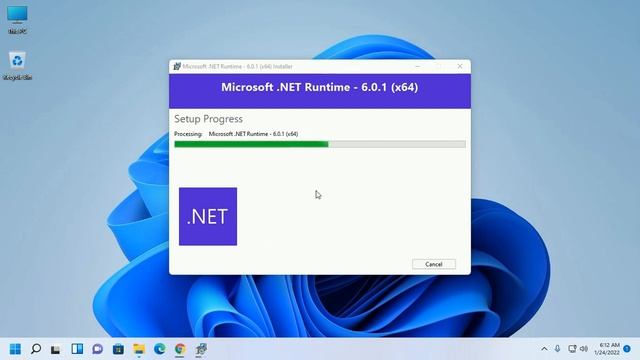The image size is (640, 360).
Task: Open File Explorer from the taskbar
Action: point(139,349)
